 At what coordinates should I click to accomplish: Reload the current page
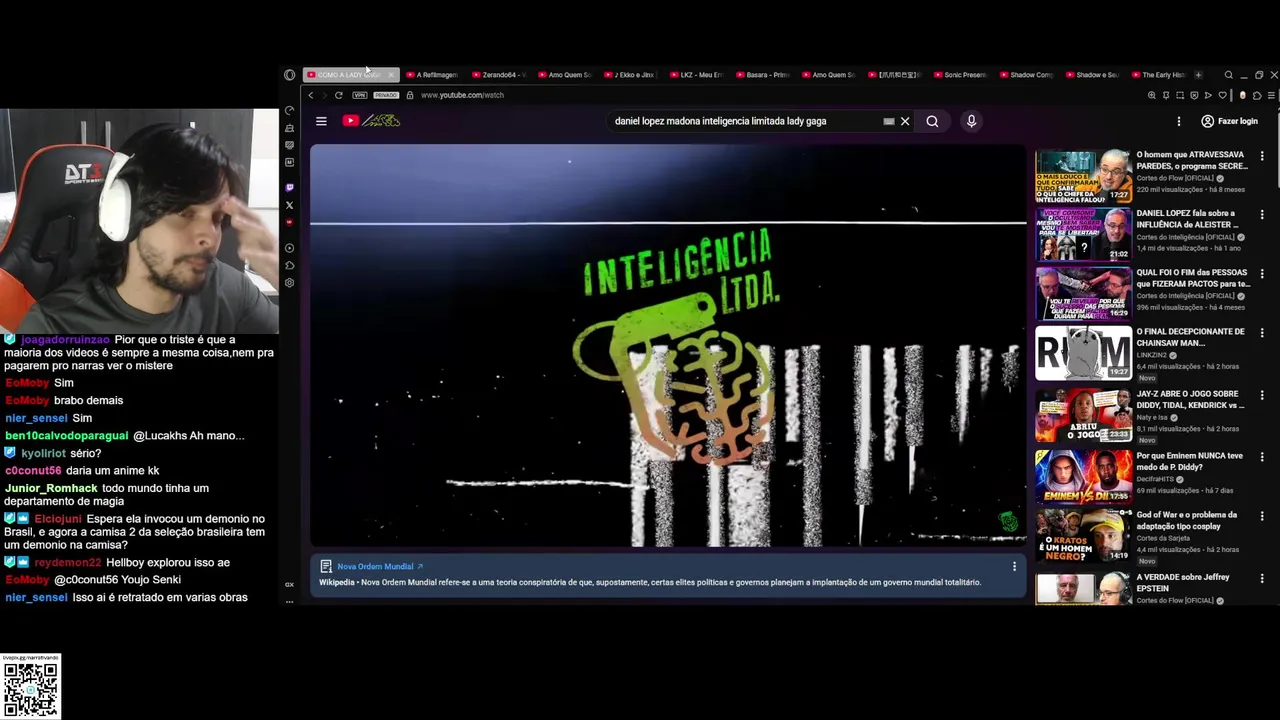(x=339, y=95)
